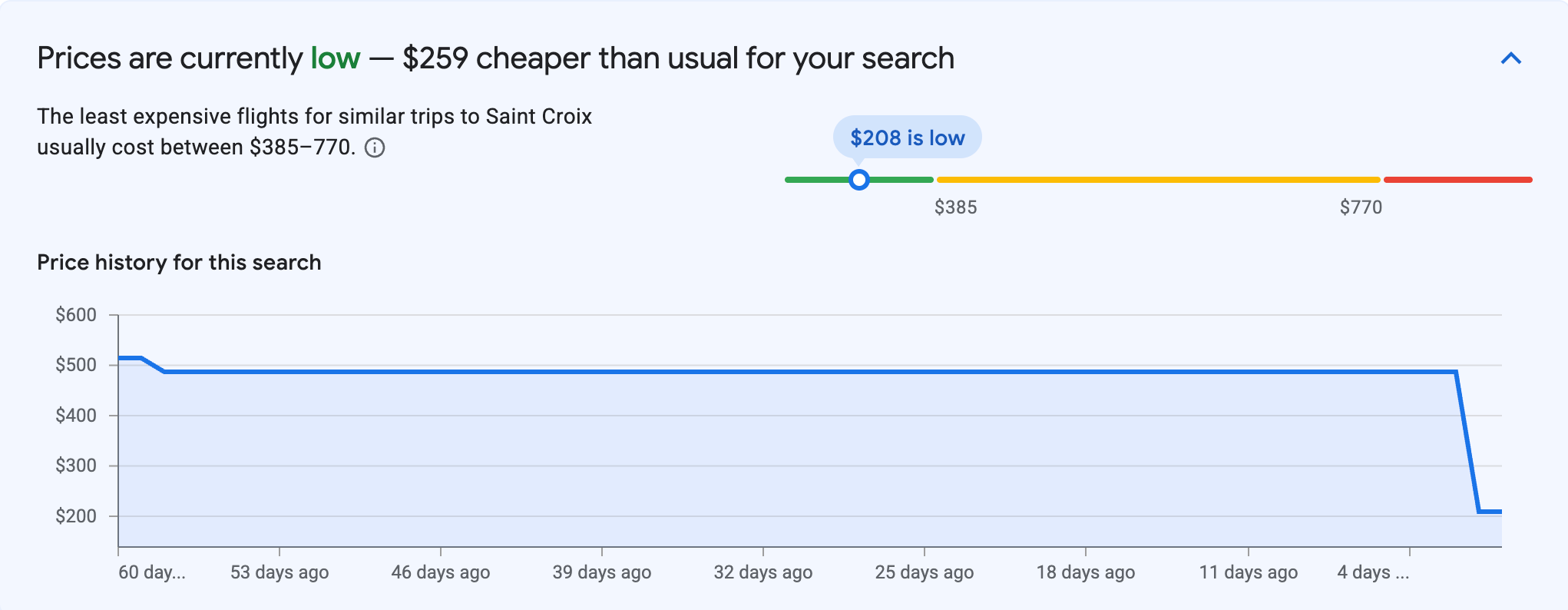The height and width of the screenshot is (610, 1568).
Task: Click the $385 range label
Action: click(x=955, y=207)
